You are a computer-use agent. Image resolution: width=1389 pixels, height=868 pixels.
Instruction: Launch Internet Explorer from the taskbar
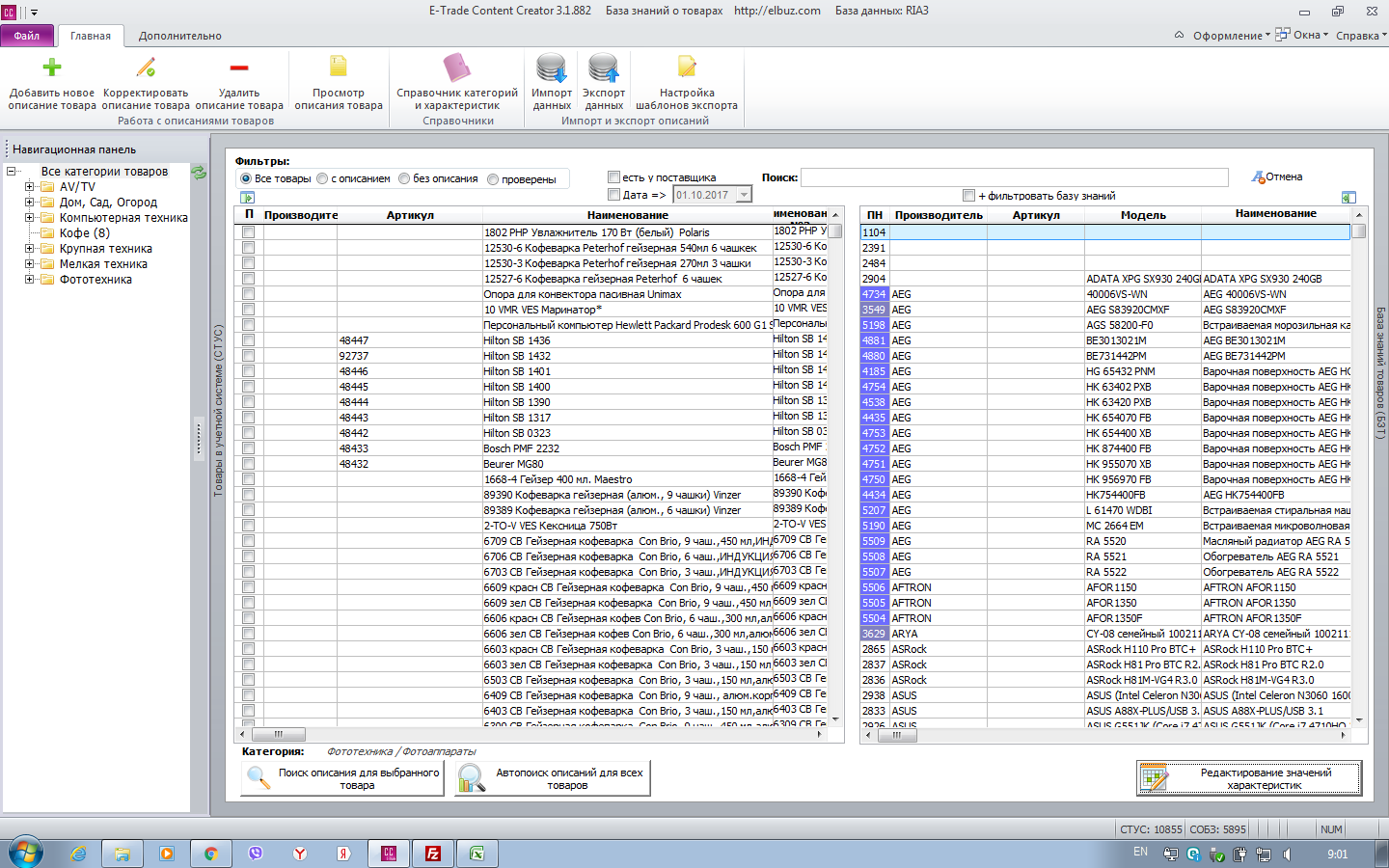pos(79,854)
